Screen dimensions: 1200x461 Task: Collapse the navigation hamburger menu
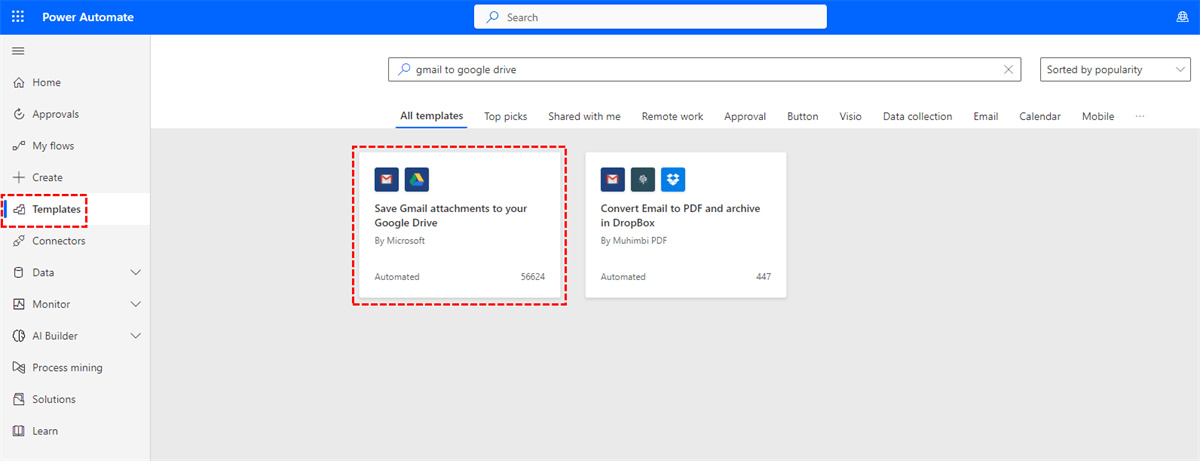[18, 50]
